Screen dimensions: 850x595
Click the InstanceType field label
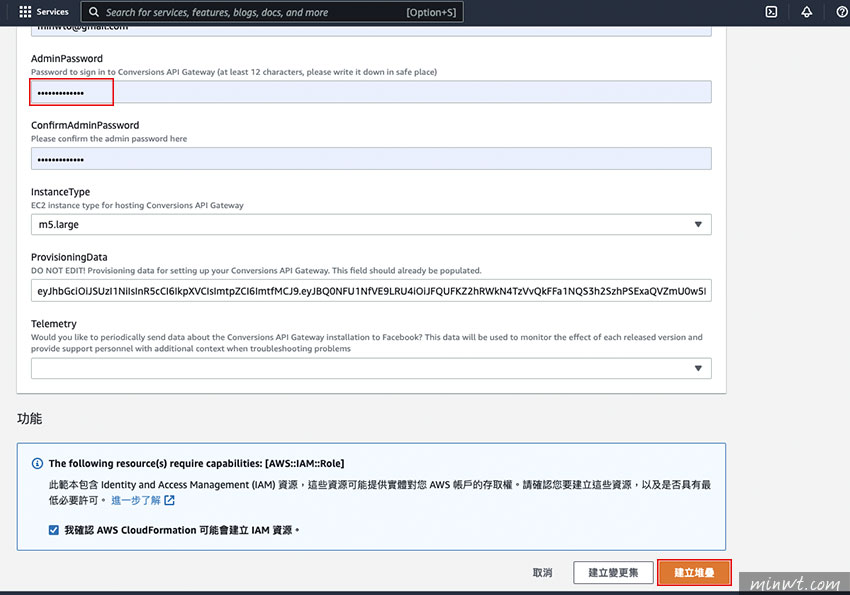[x=61, y=192]
